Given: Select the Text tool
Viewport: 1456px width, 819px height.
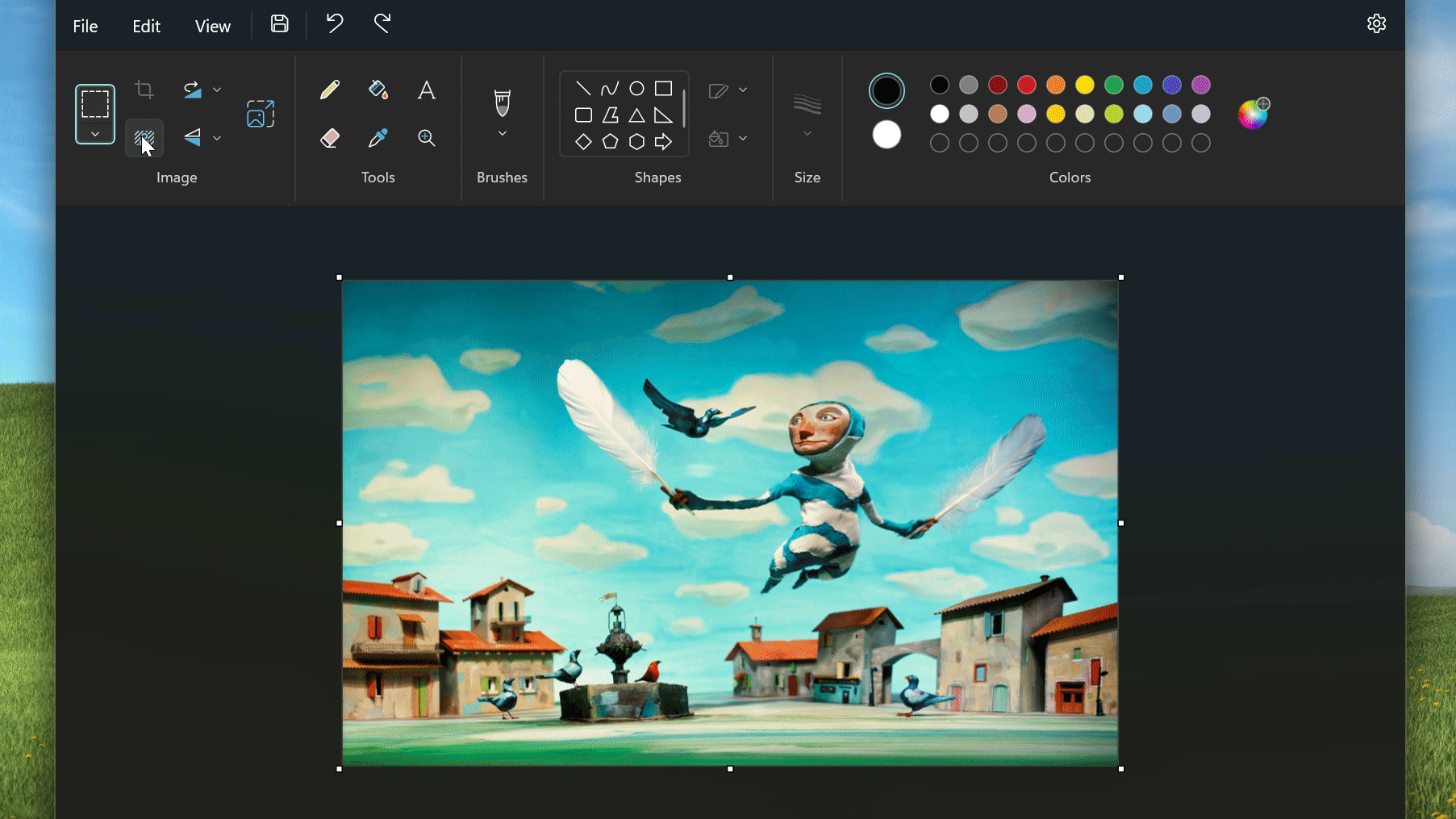Looking at the screenshot, I should [x=427, y=90].
